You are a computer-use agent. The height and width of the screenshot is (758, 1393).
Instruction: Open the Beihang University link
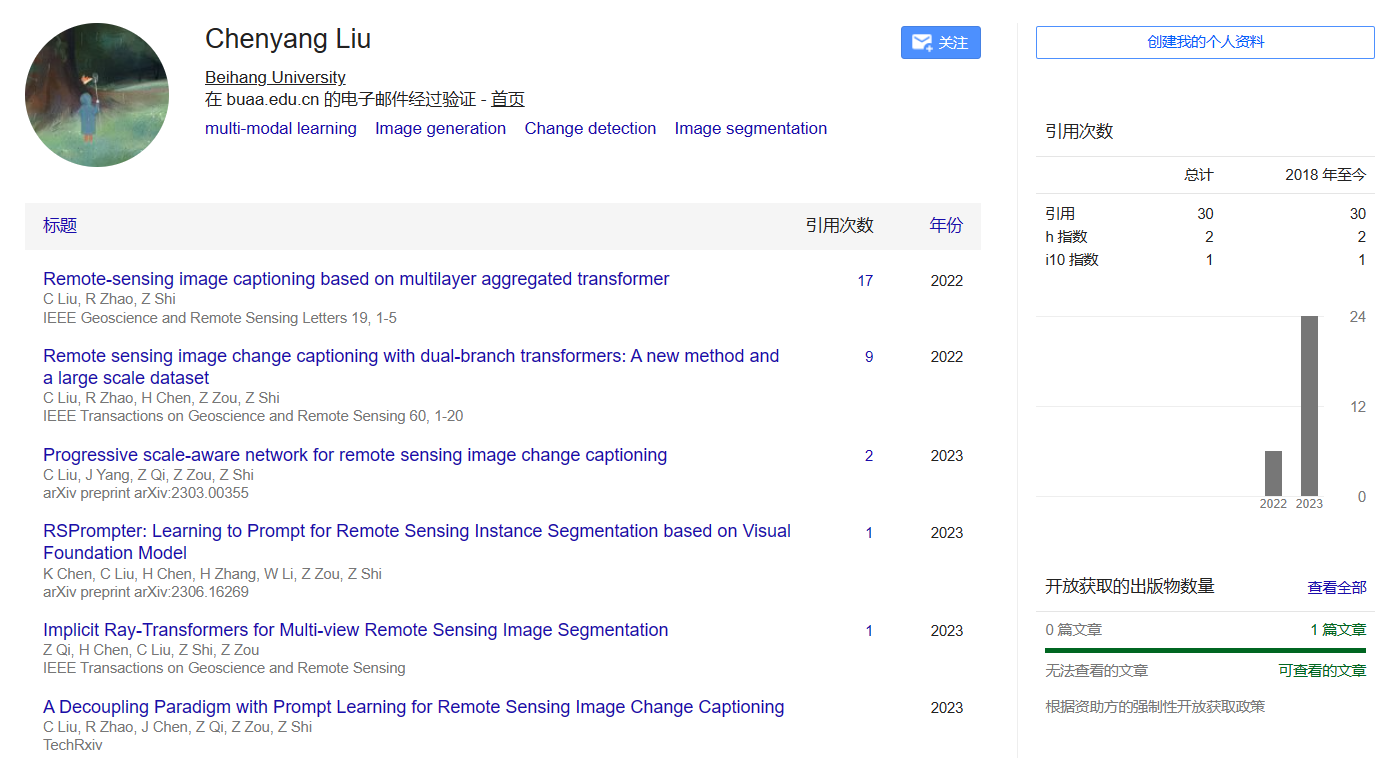274,77
